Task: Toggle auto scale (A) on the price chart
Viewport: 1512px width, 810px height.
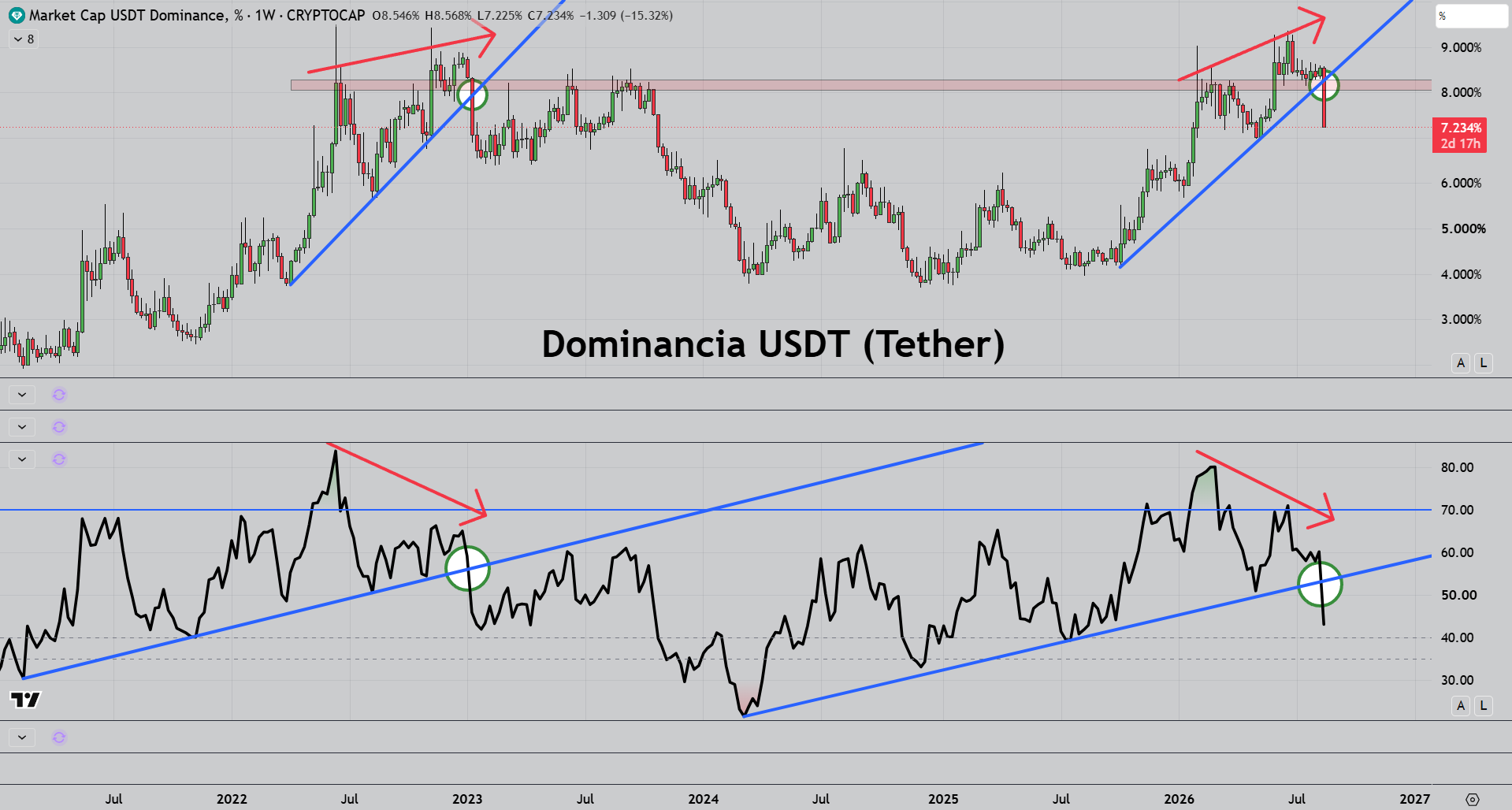Action: pyautogui.click(x=1461, y=362)
